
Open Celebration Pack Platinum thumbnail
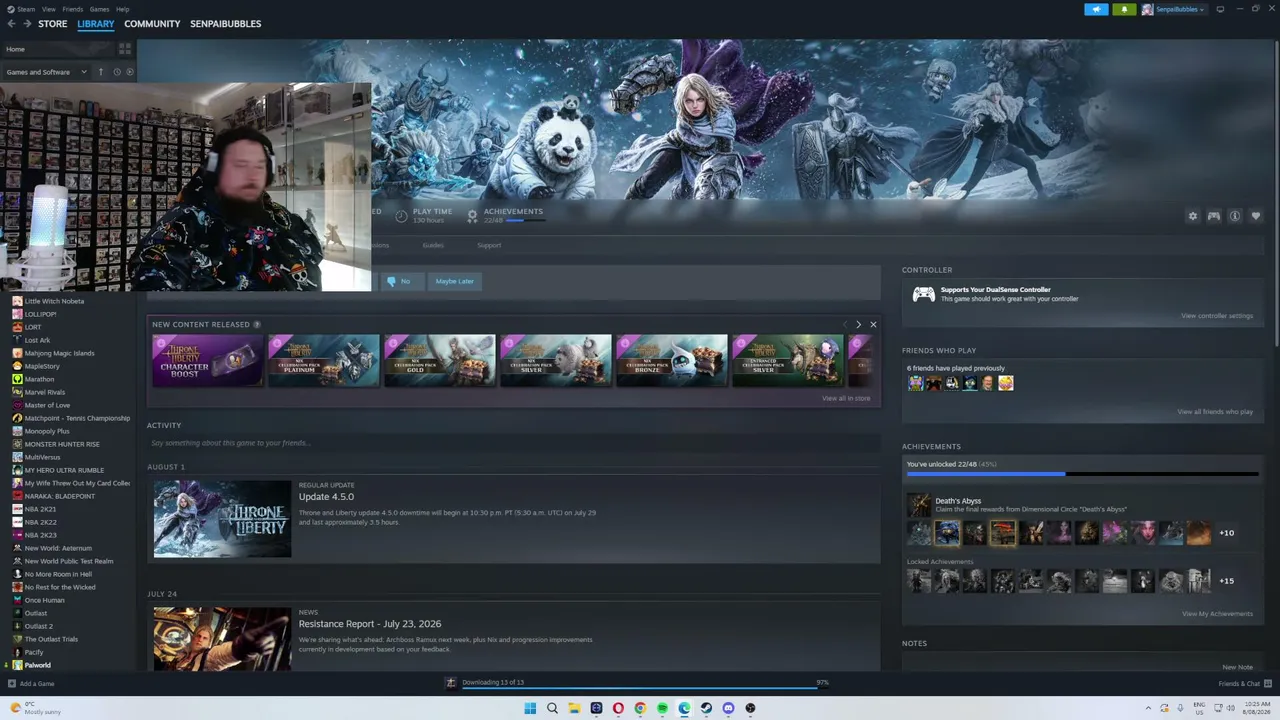[x=323, y=360]
